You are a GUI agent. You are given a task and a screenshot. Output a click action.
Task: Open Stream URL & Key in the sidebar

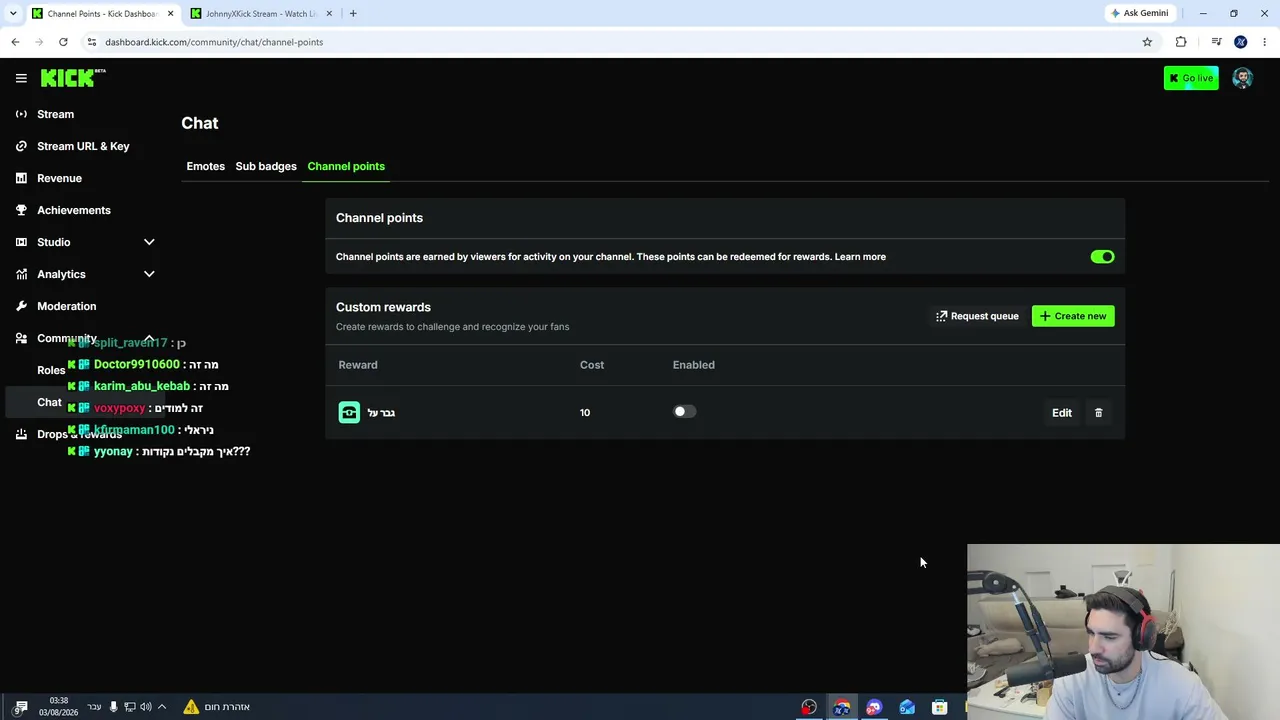click(83, 146)
